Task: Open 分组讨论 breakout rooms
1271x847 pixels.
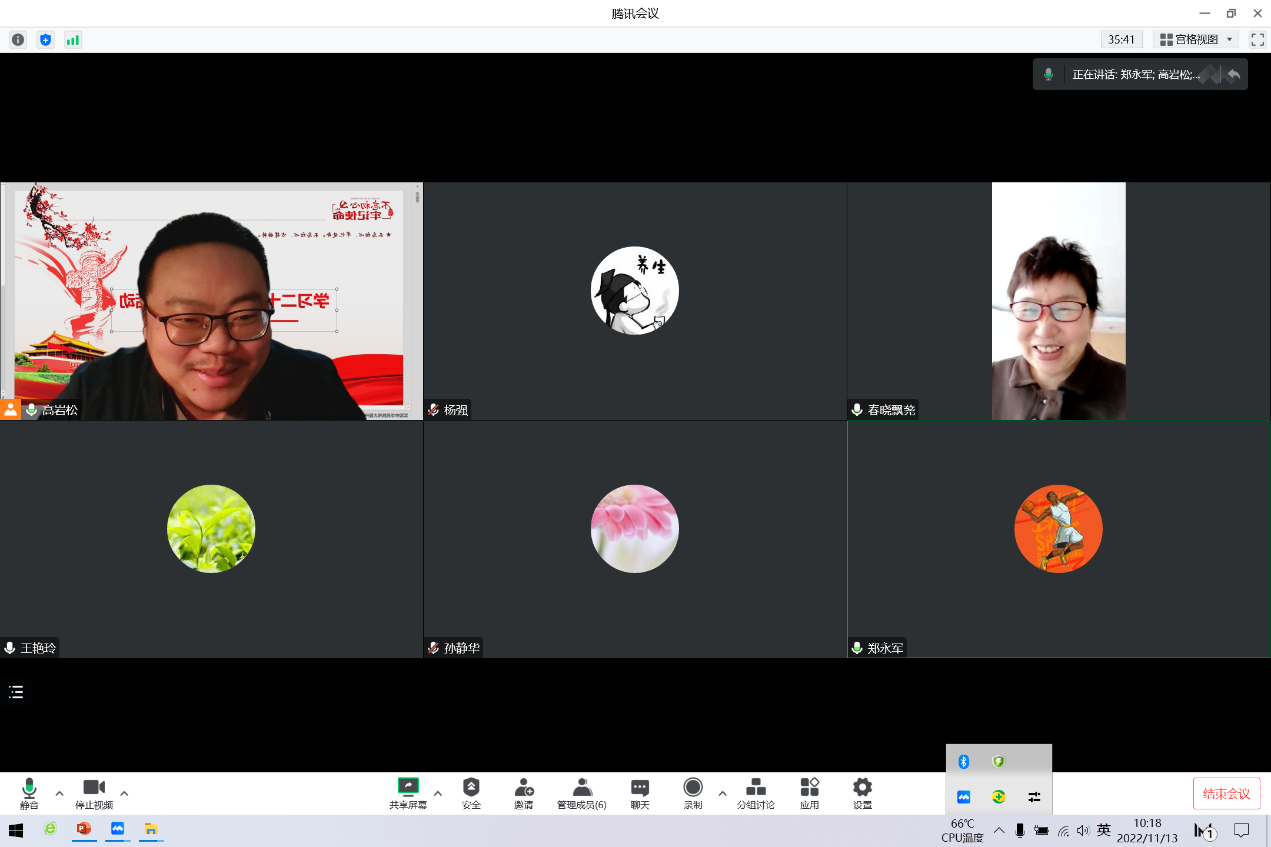Action: pyautogui.click(x=756, y=793)
